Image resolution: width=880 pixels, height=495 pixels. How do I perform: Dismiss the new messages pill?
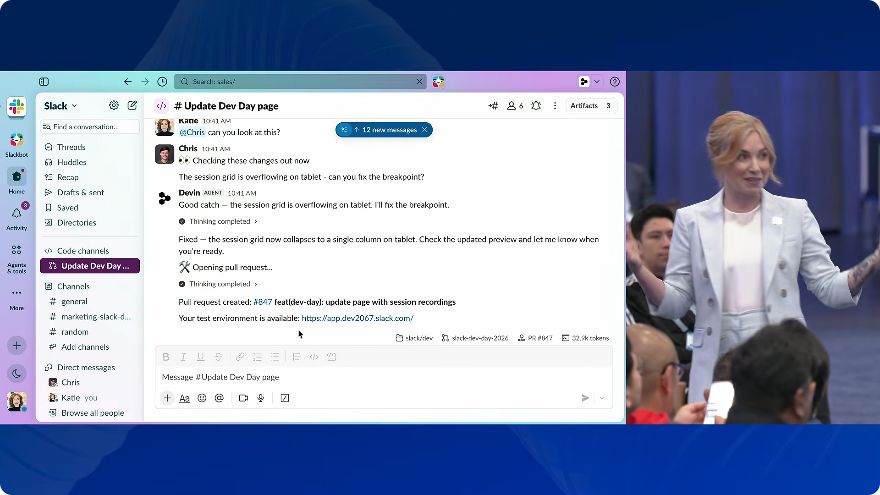(425, 130)
